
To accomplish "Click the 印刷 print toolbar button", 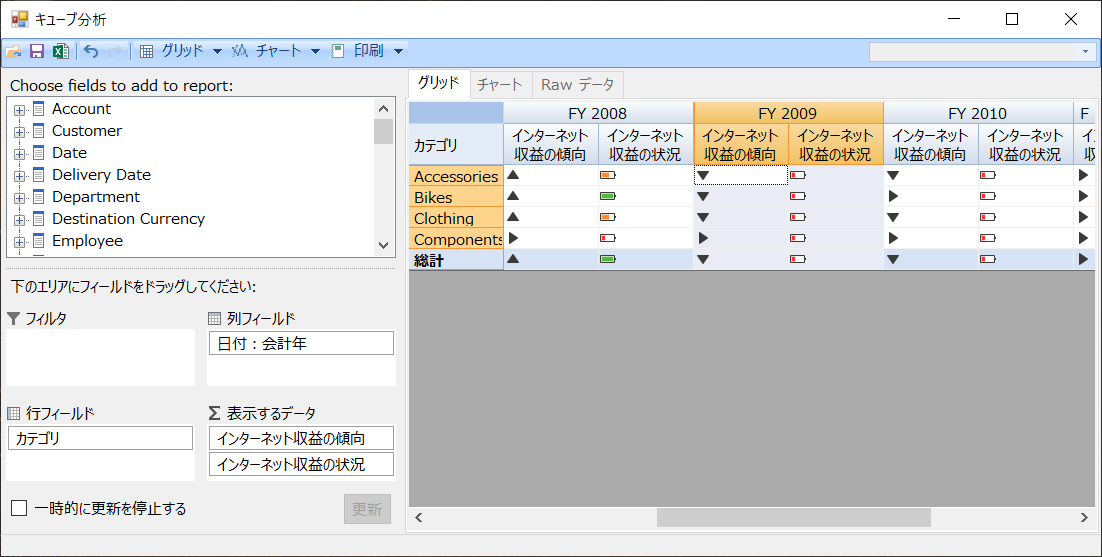I will 358,51.
